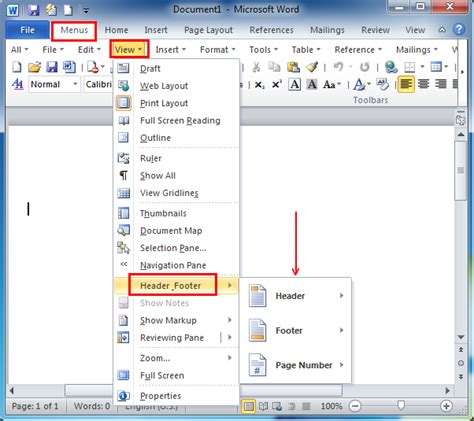Click the Undo arrow icon
The image size is (474, 421).
click(x=338, y=67)
